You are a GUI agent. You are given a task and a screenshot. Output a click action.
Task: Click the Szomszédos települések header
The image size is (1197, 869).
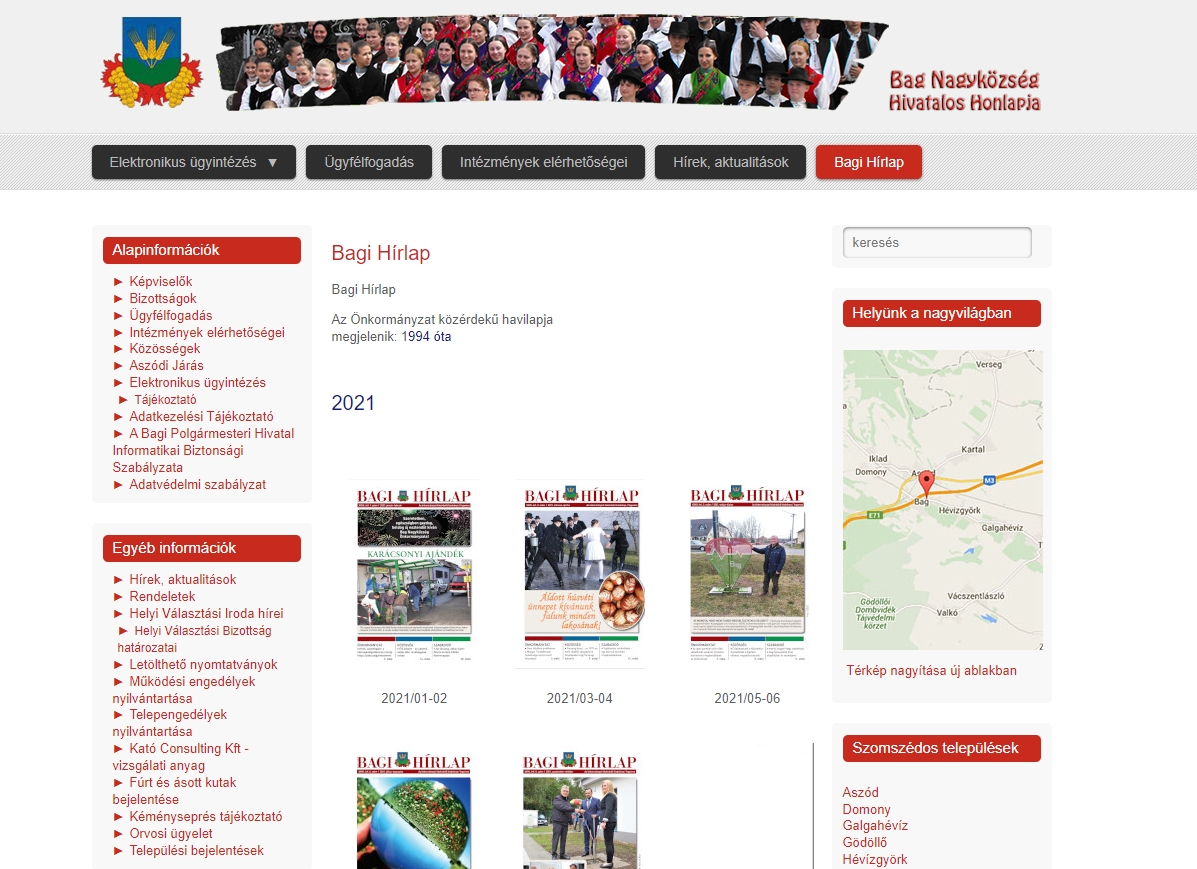click(941, 748)
